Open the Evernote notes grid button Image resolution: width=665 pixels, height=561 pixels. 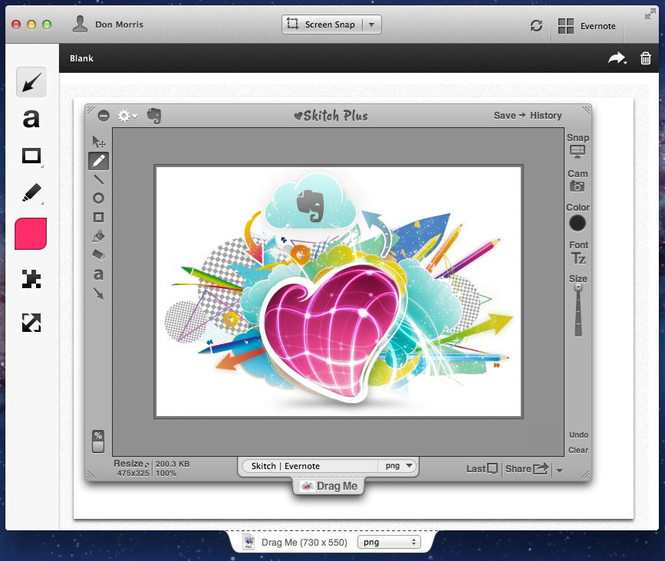coord(587,26)
